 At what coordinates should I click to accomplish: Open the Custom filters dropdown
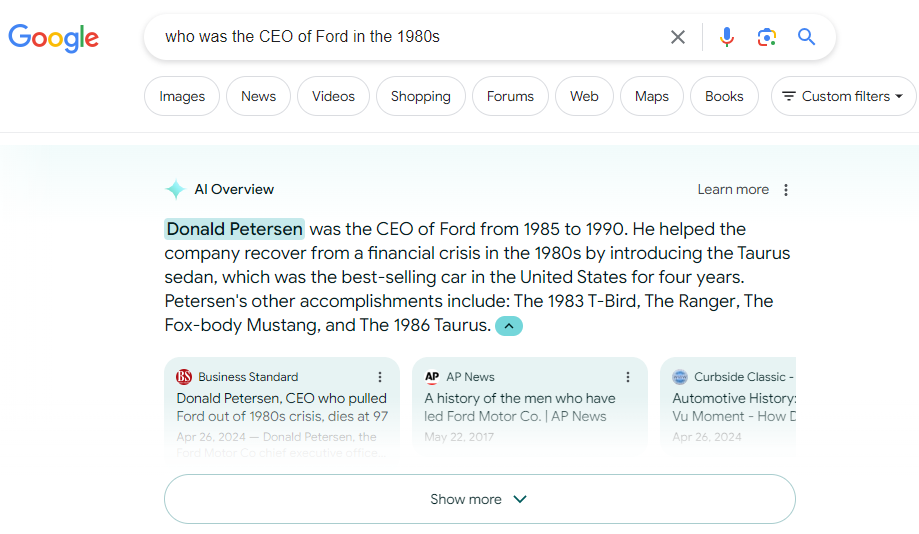click(843, 96)
